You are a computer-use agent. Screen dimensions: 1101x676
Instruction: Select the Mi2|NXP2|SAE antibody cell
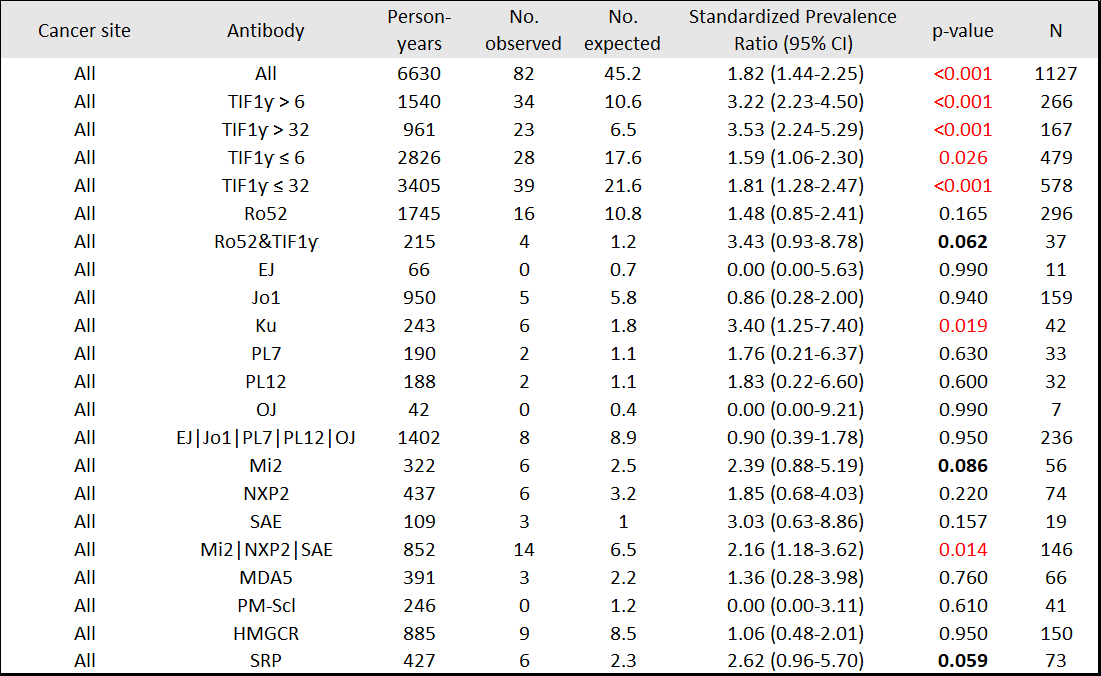coord(266,550)
